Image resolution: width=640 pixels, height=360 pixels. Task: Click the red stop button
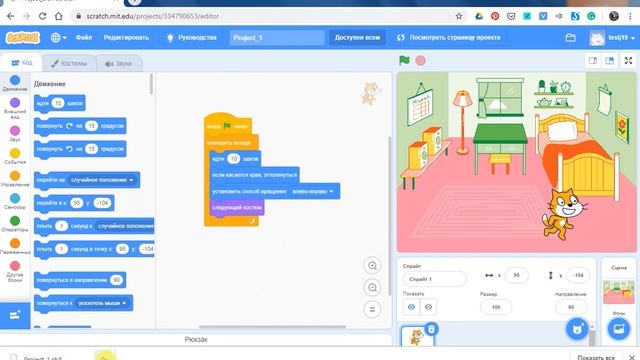coord(420,60)
